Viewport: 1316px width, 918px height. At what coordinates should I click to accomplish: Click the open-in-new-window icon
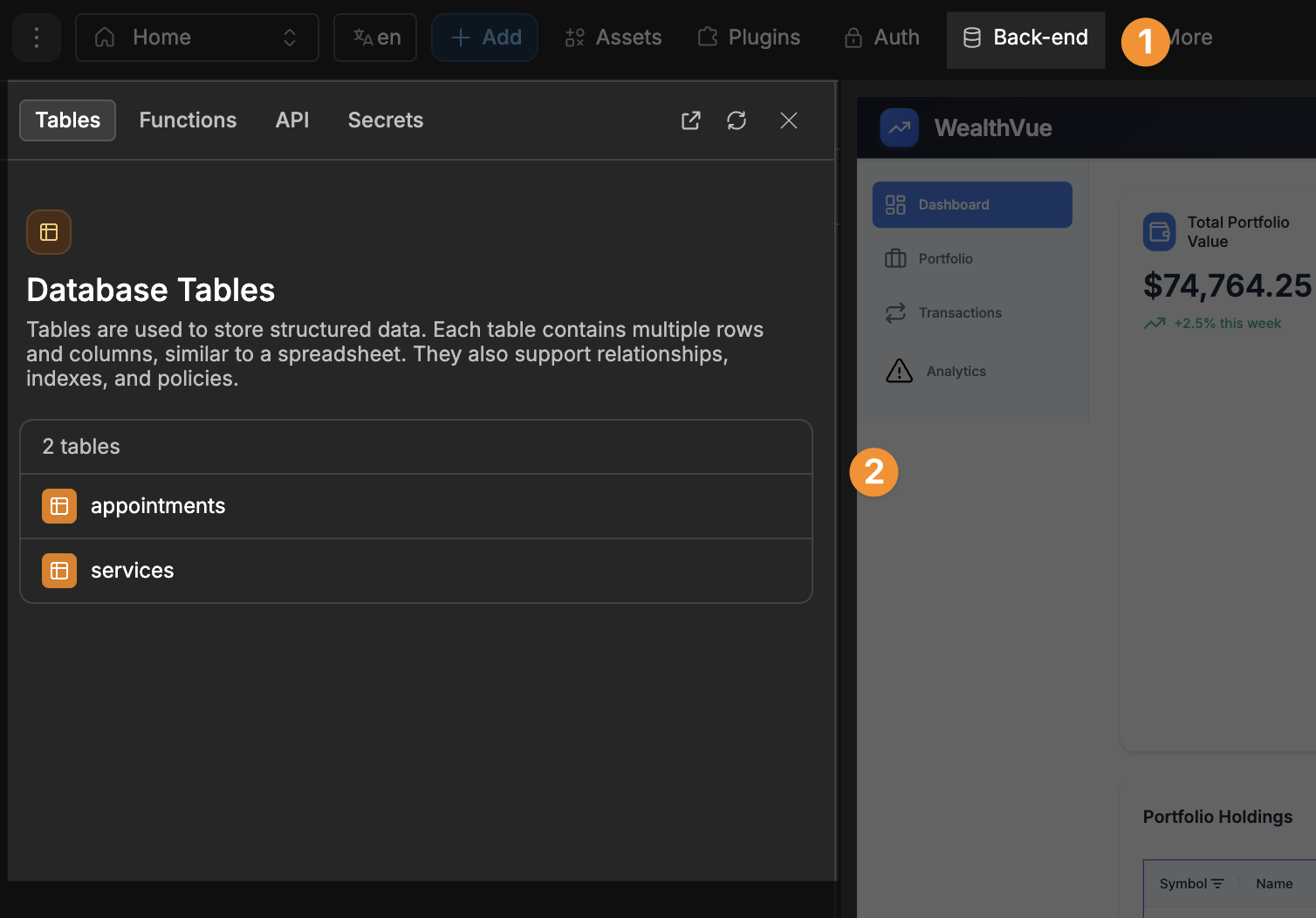coord(690,120)
